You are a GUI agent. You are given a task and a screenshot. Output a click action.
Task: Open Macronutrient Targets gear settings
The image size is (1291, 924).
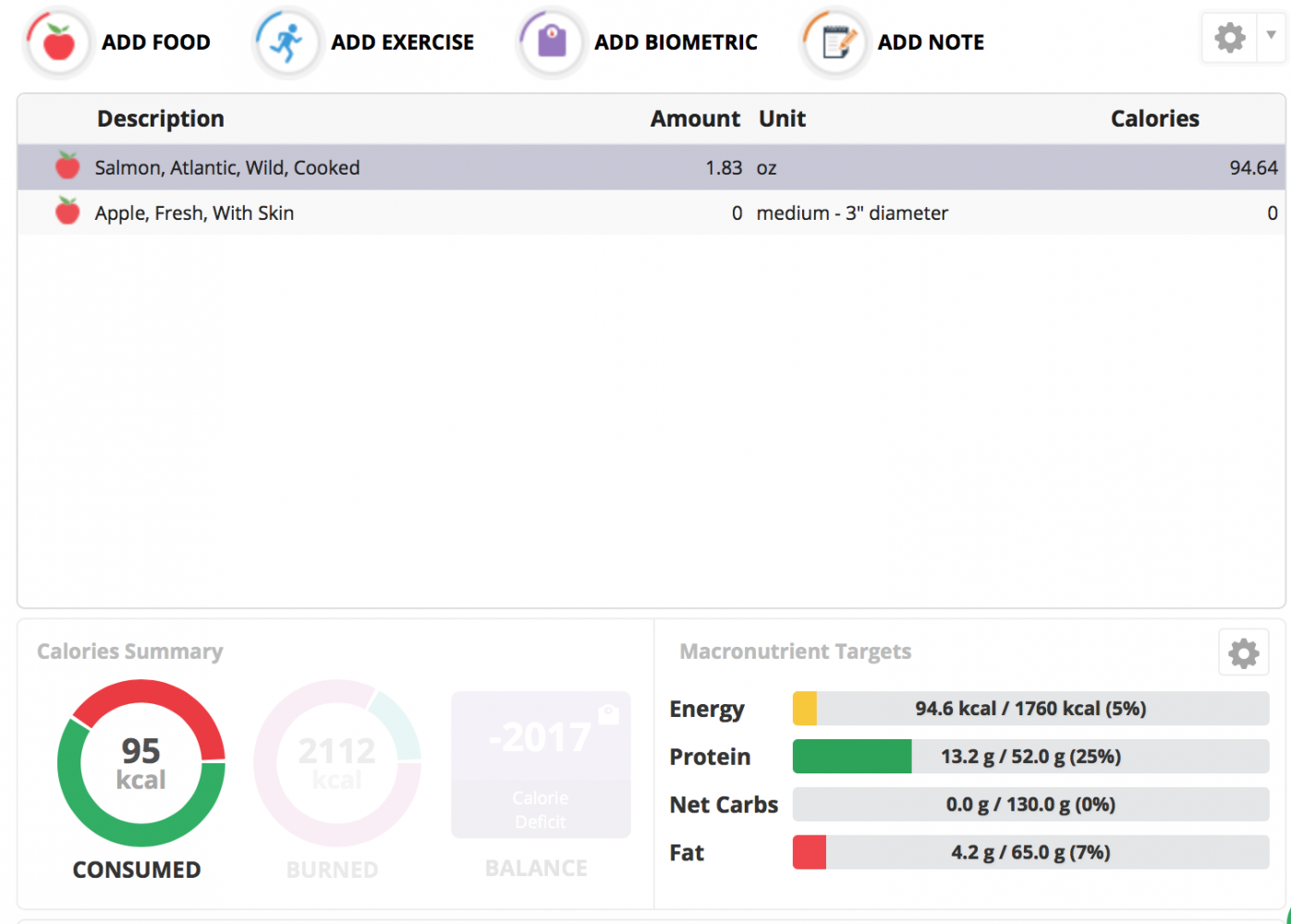(1243, 653)
